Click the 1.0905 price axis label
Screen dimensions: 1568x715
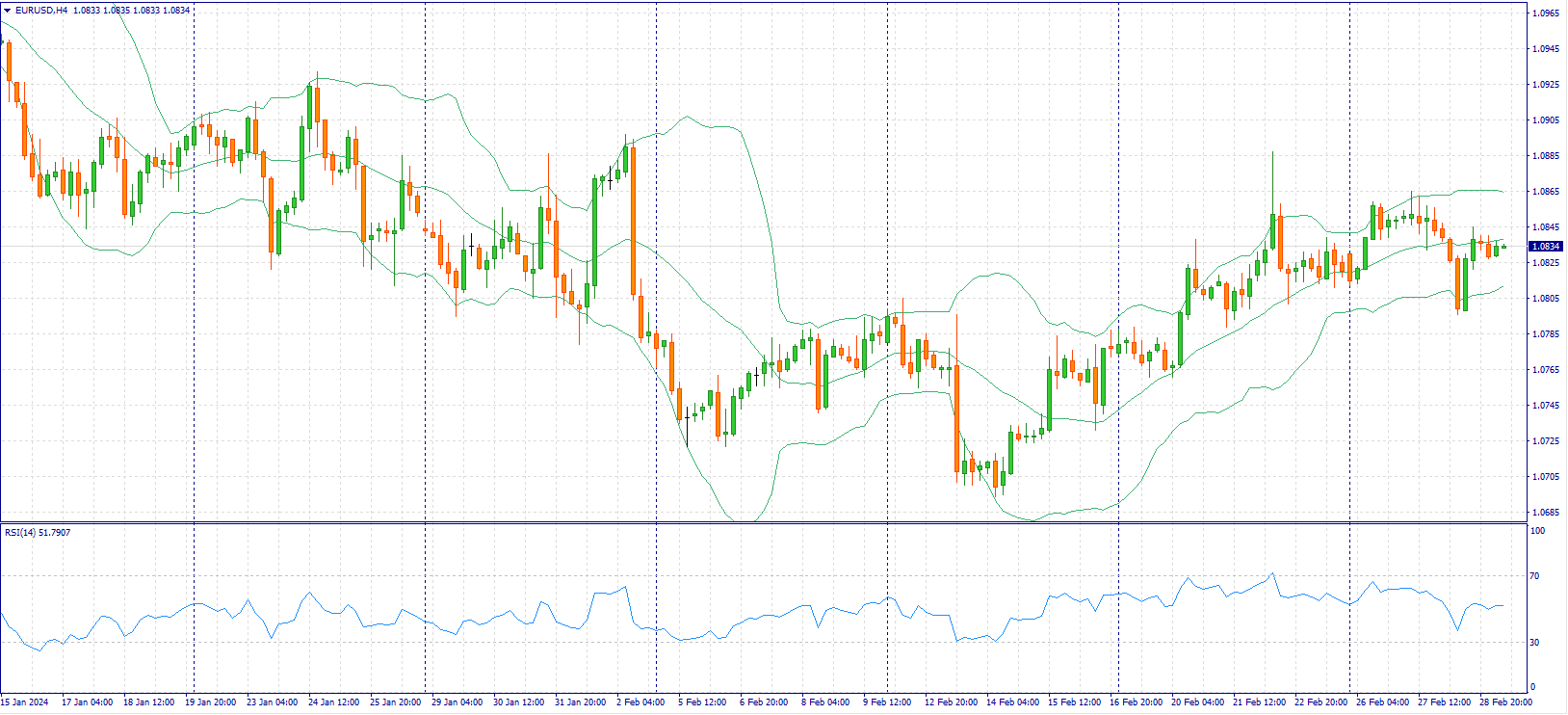1545,120
